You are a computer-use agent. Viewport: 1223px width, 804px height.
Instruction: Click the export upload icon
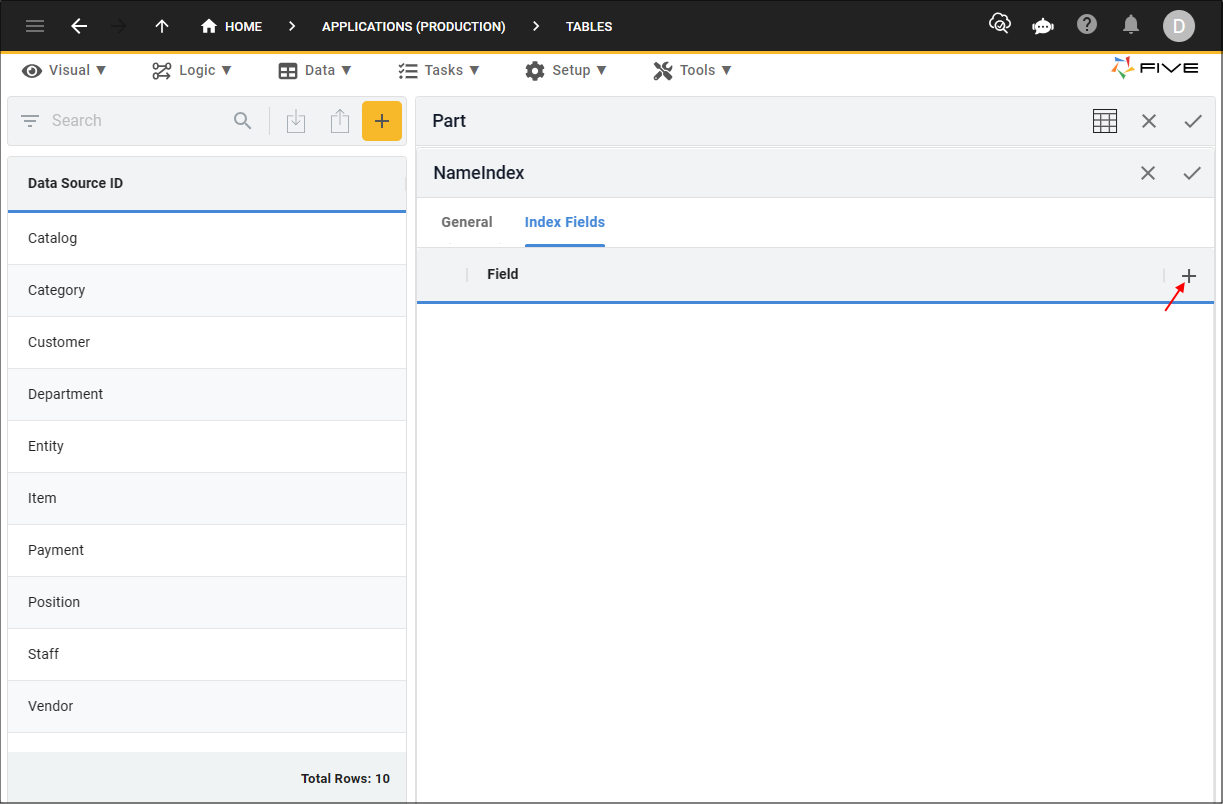click(x=340, y=121)
